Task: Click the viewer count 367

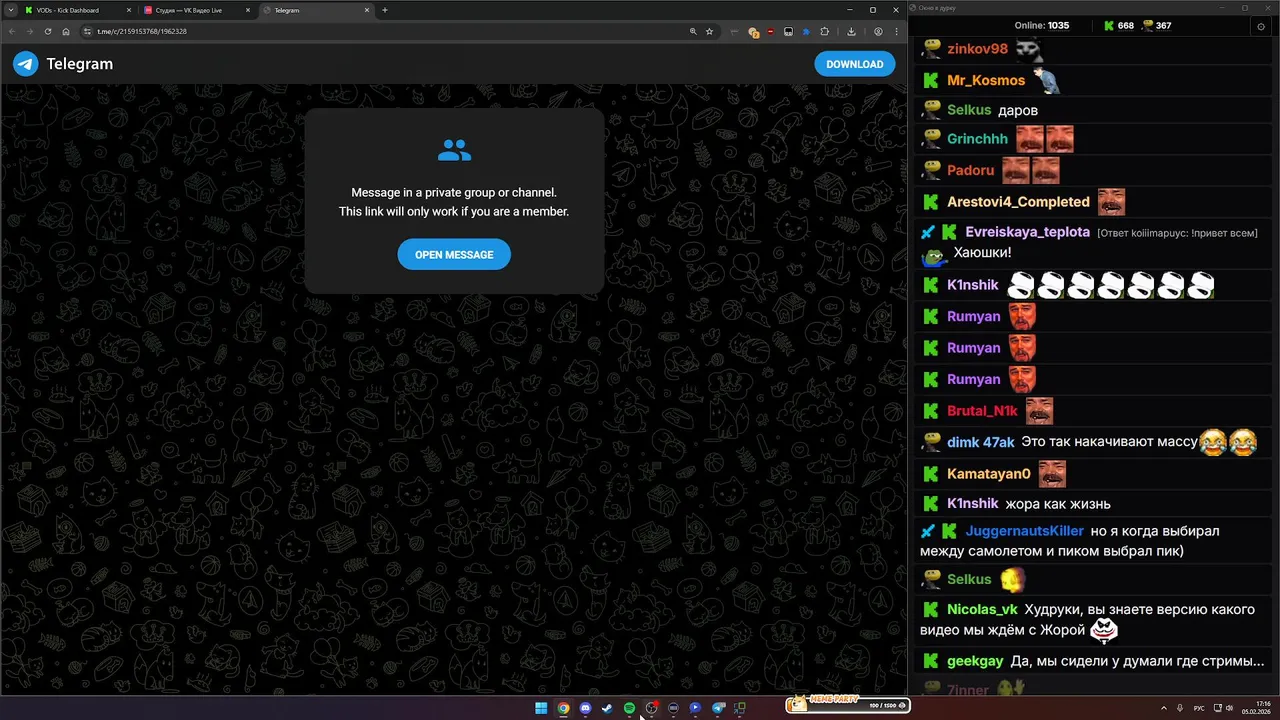Action: pyautogui.click(x=1156, y=26)
